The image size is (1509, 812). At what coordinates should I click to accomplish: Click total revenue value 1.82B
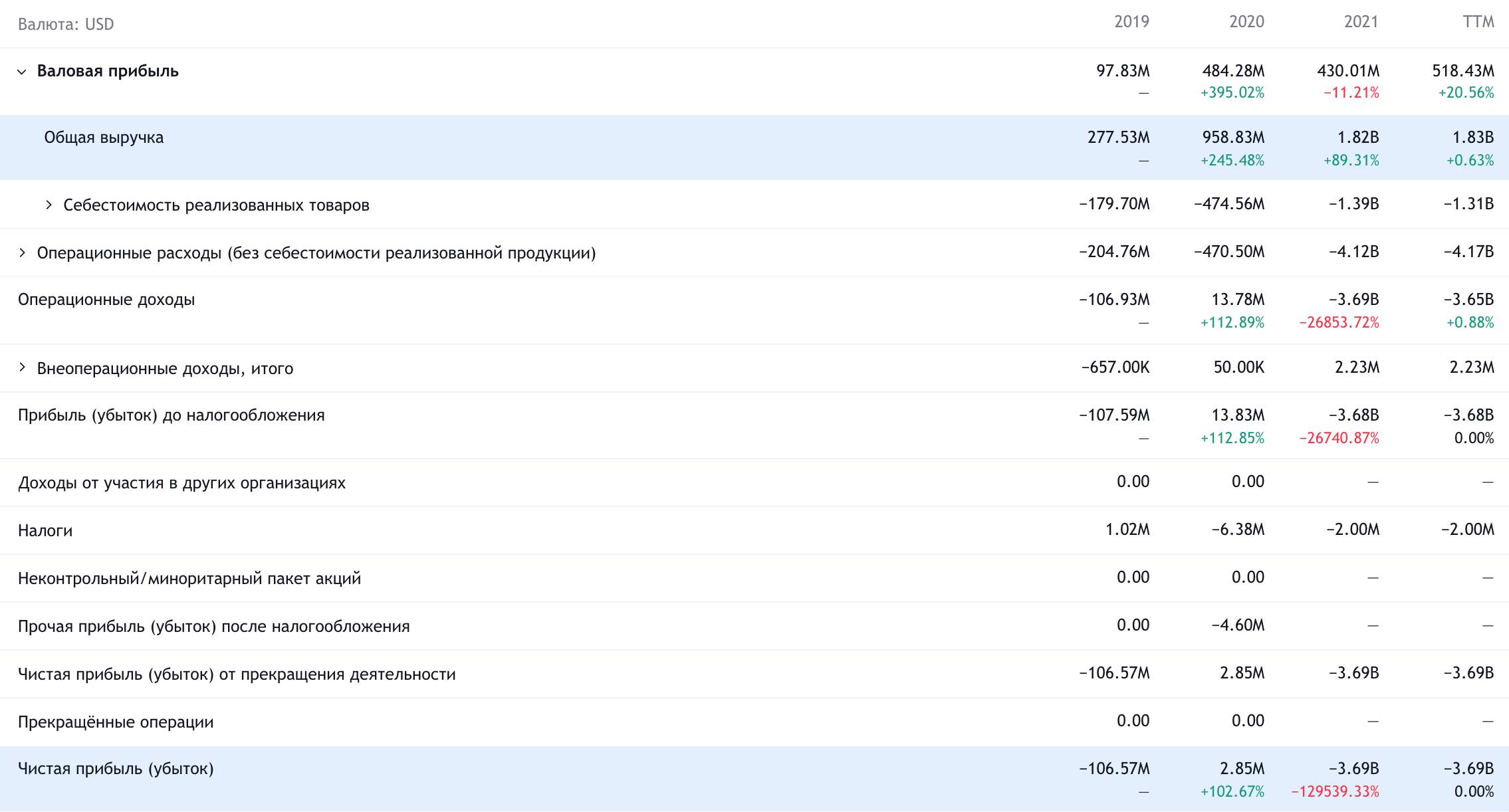click(x=1358, y=138)
